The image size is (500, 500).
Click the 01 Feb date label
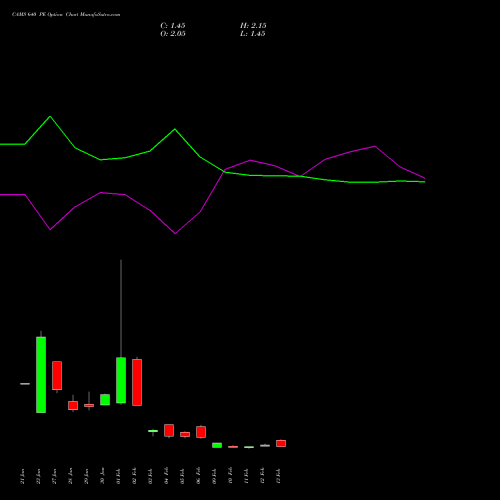point(118,476)
